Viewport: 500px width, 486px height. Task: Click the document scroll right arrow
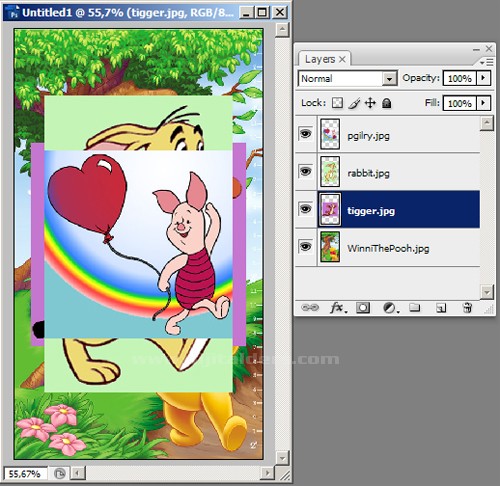[x=267, y=473]
